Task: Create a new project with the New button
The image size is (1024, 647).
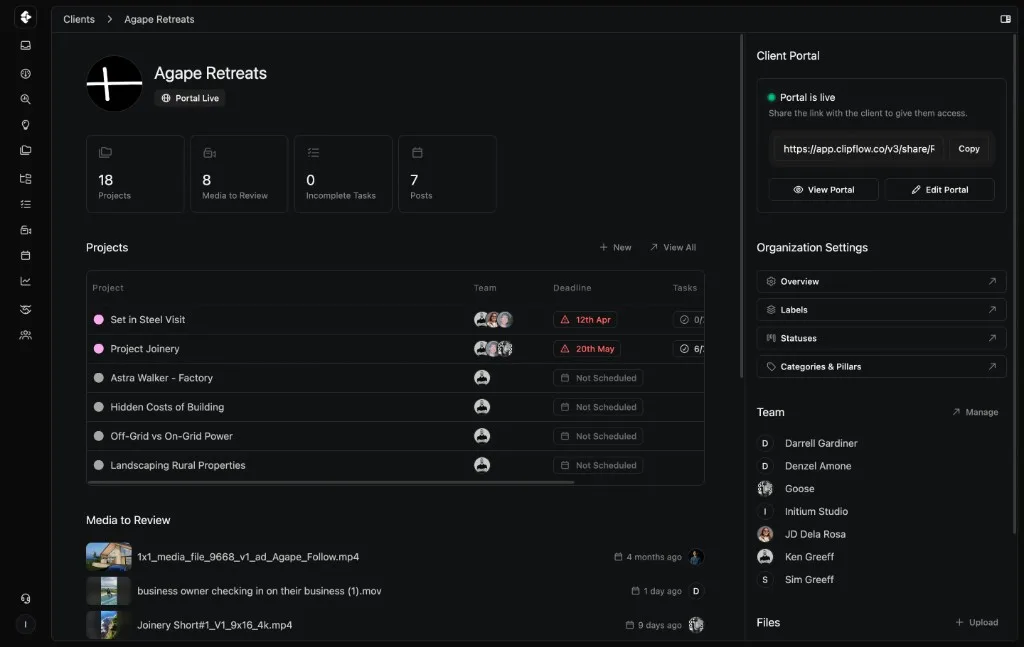Action: 615,247
